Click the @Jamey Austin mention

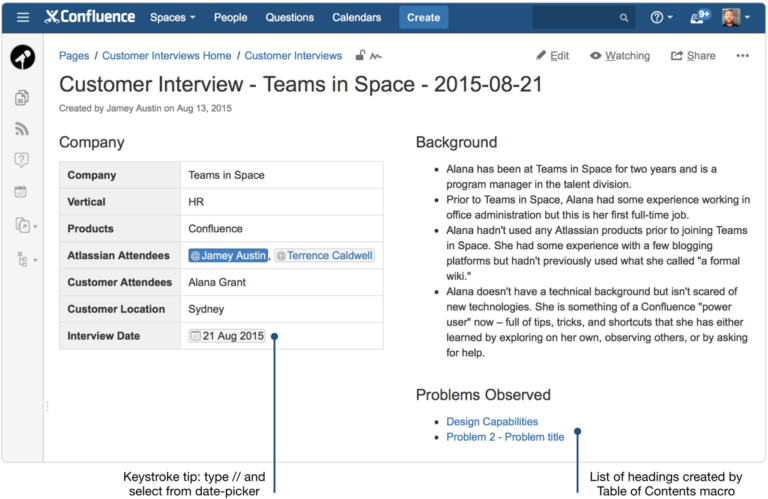click(x=228, y=256)
